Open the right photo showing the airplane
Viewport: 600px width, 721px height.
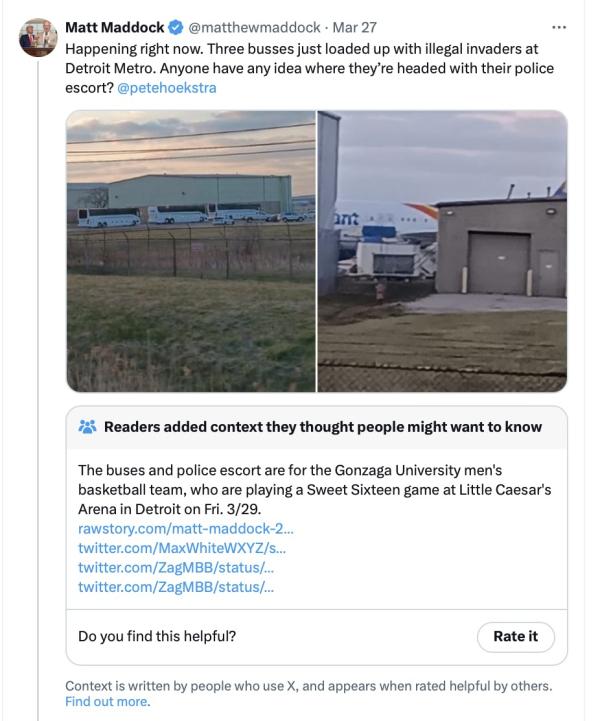442,251
